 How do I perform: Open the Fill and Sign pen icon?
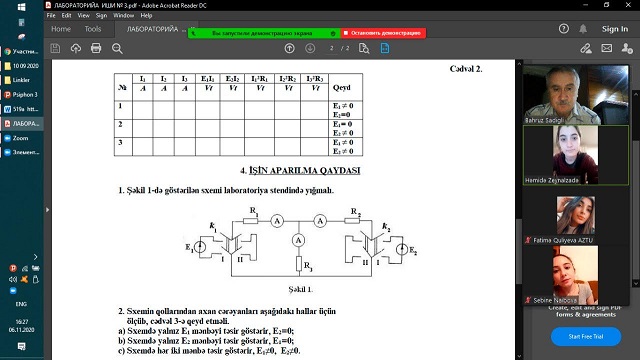[586, 48]
